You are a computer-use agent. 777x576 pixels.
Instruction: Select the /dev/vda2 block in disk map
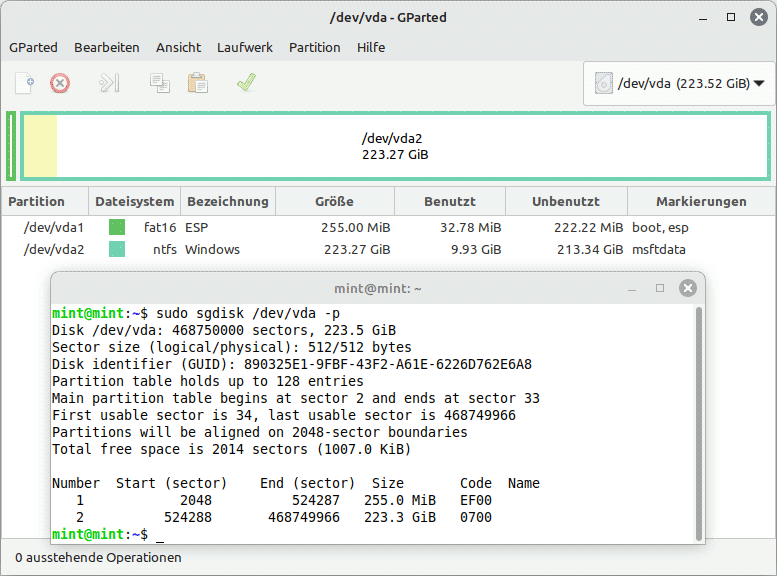395,146
